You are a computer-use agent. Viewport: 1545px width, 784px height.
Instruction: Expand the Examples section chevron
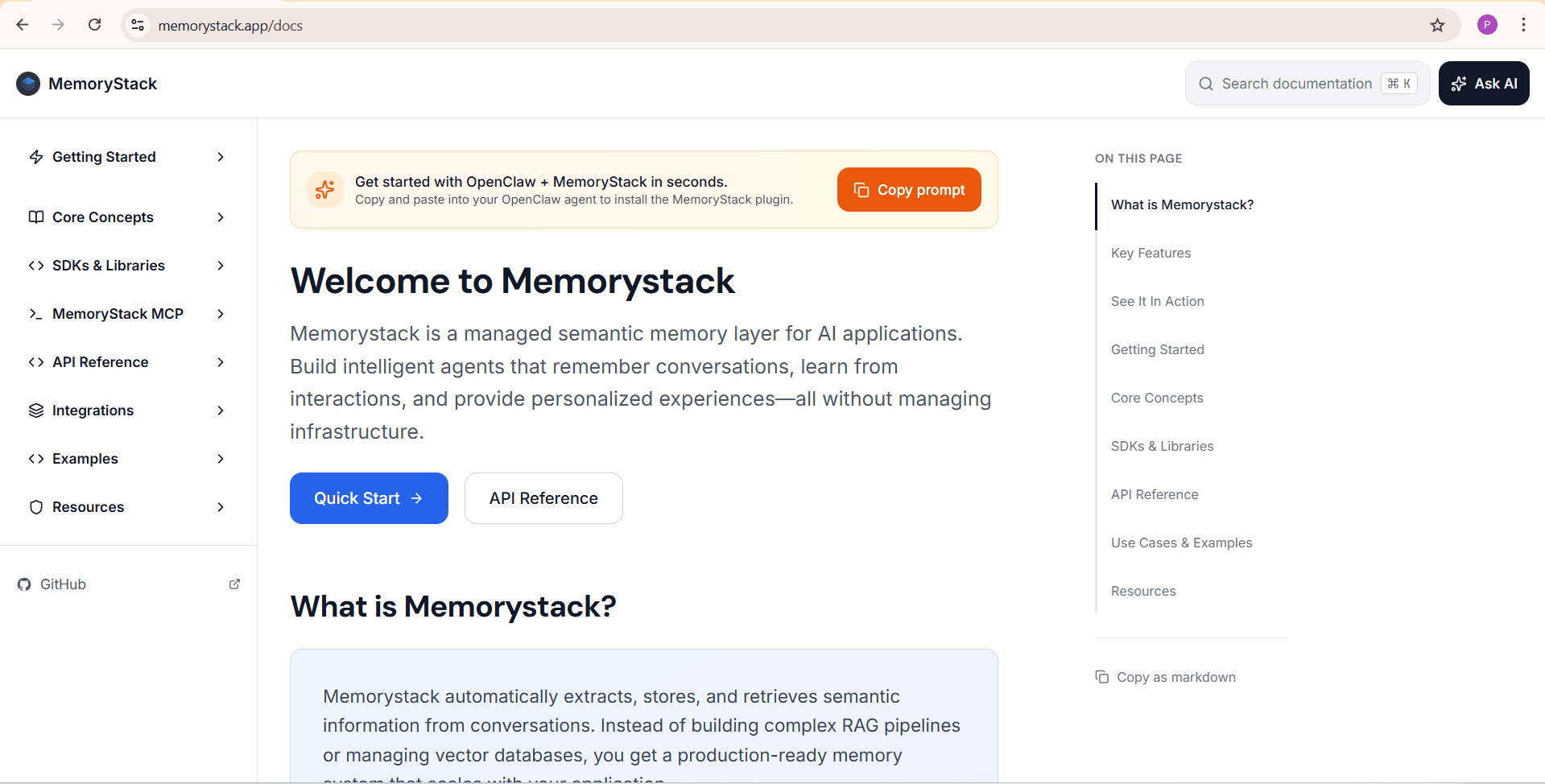221,459
